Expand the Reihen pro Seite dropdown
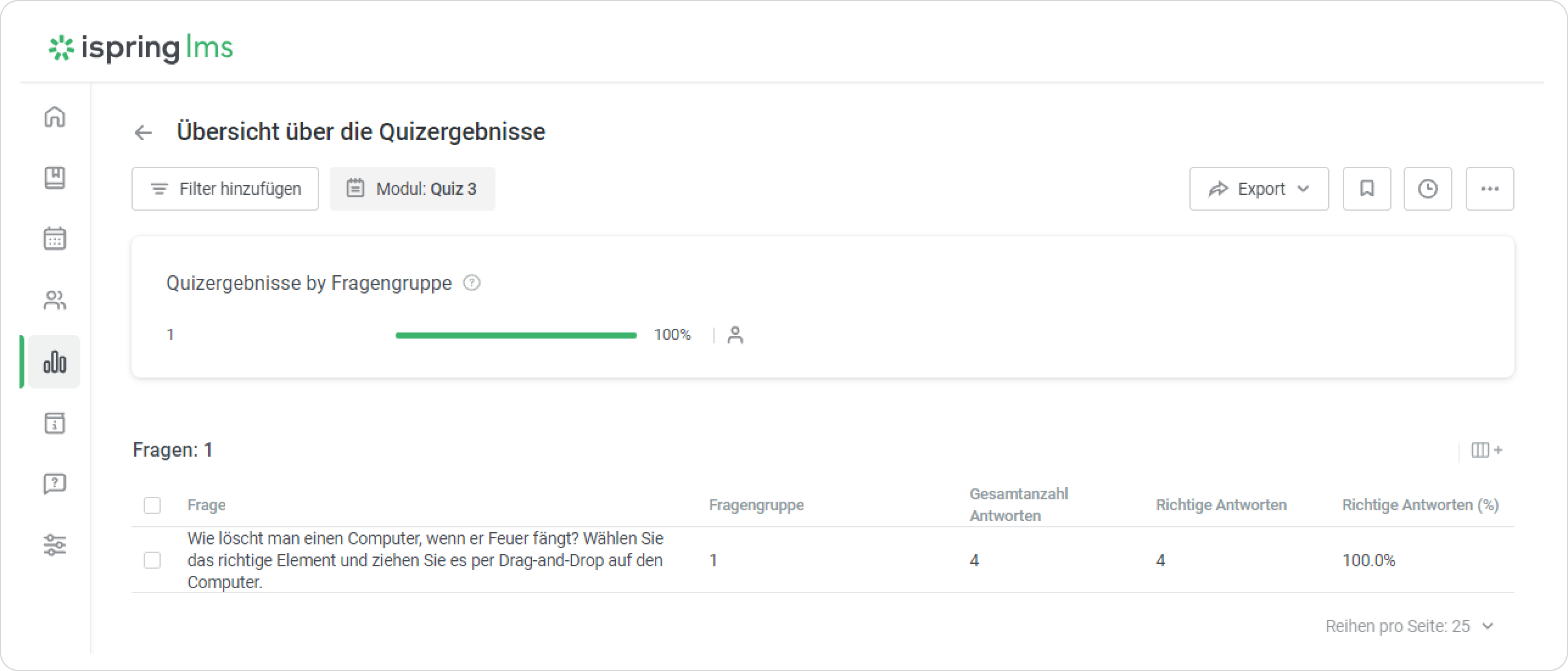The image size is (1568, 671). pos(1409,626)
